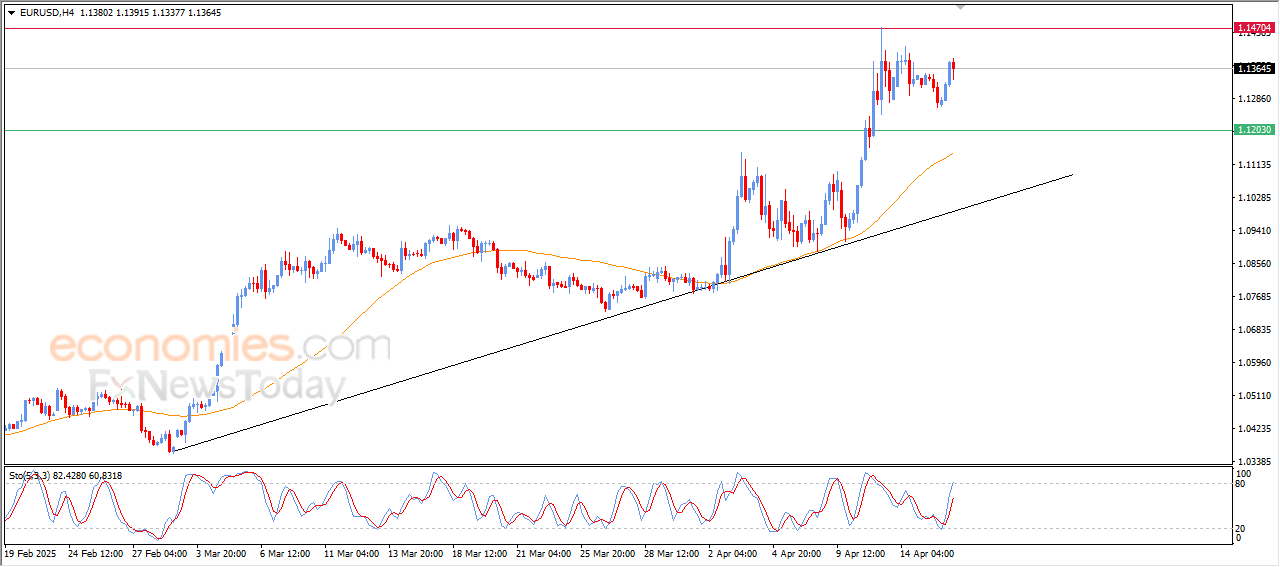The height and width of the screenshot is (567, 1280).
Task: Click the 19 Feb 2025 date label
Action: tap(28, 553)
